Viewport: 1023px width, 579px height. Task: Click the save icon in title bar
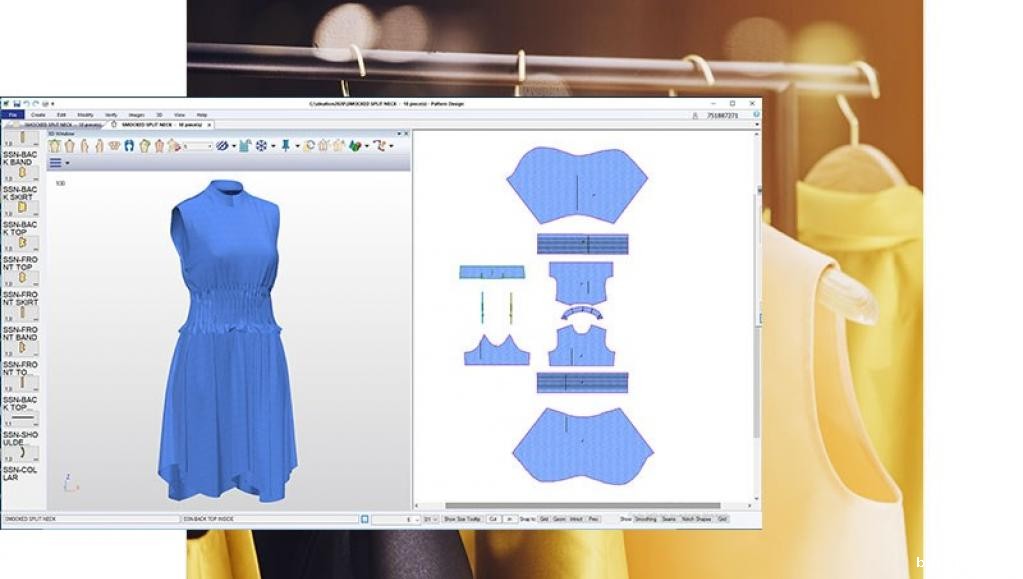(x=15, y=103)
